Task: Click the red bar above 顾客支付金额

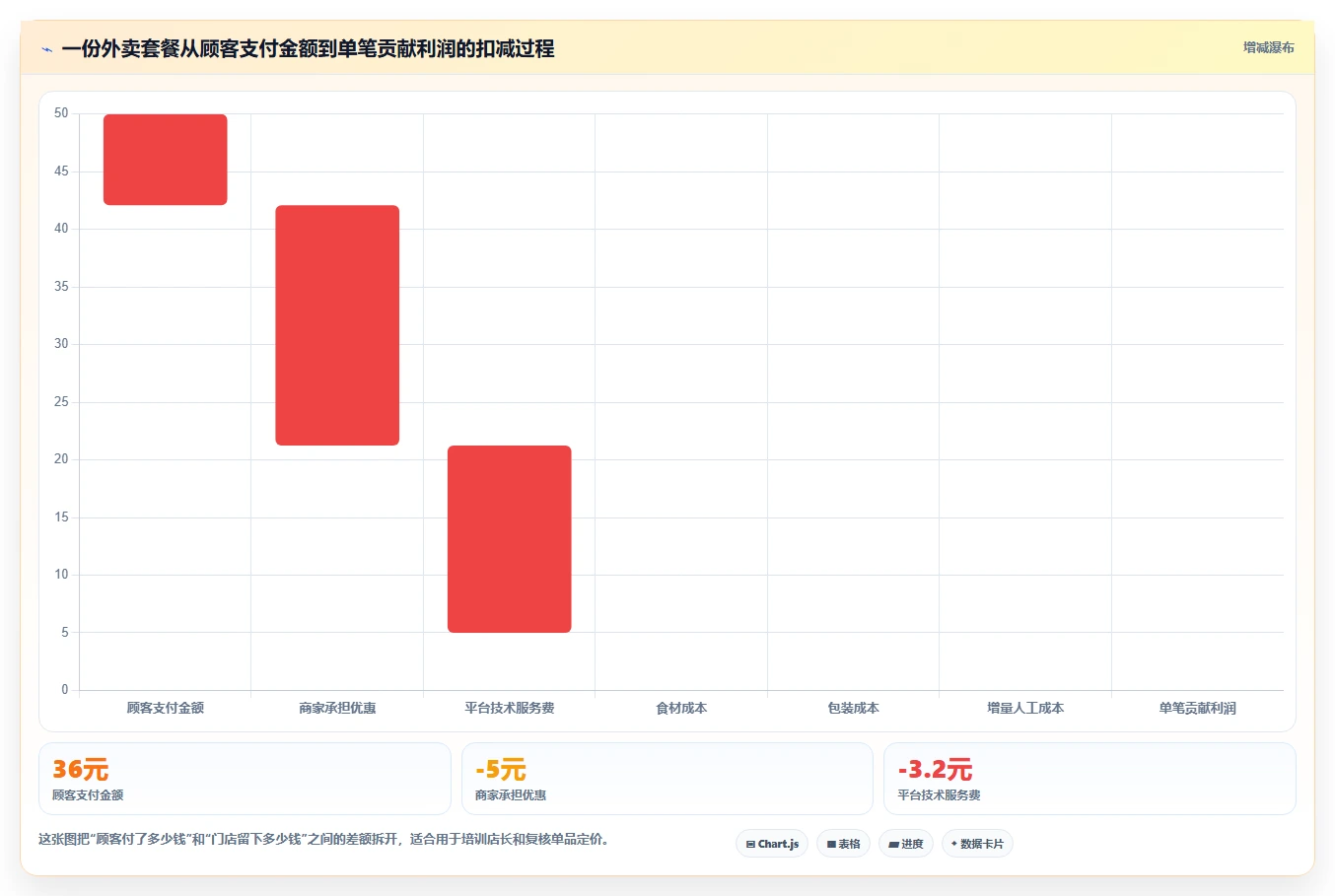Action: click(166, 160)
